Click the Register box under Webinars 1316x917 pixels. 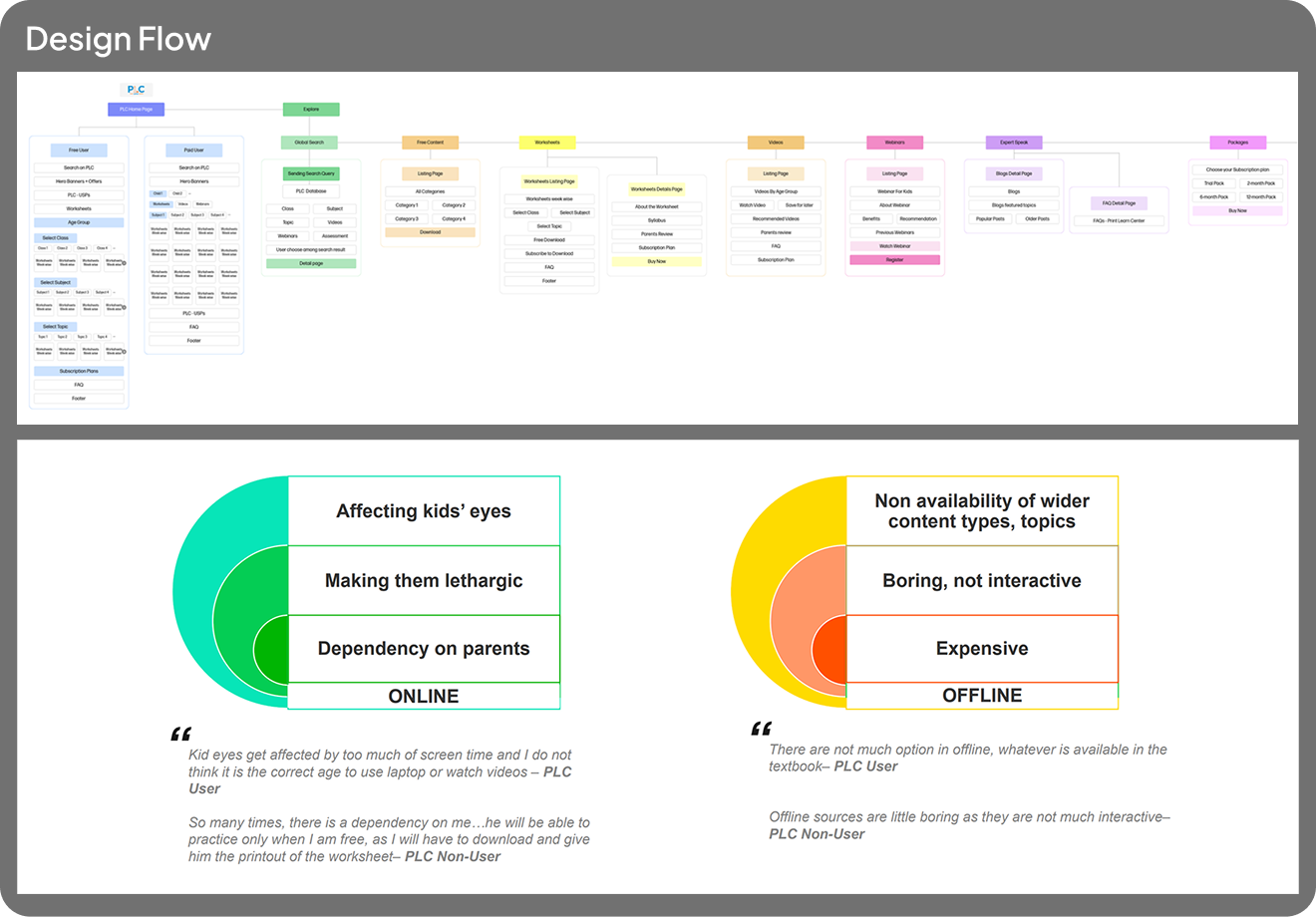pos(894,260)
